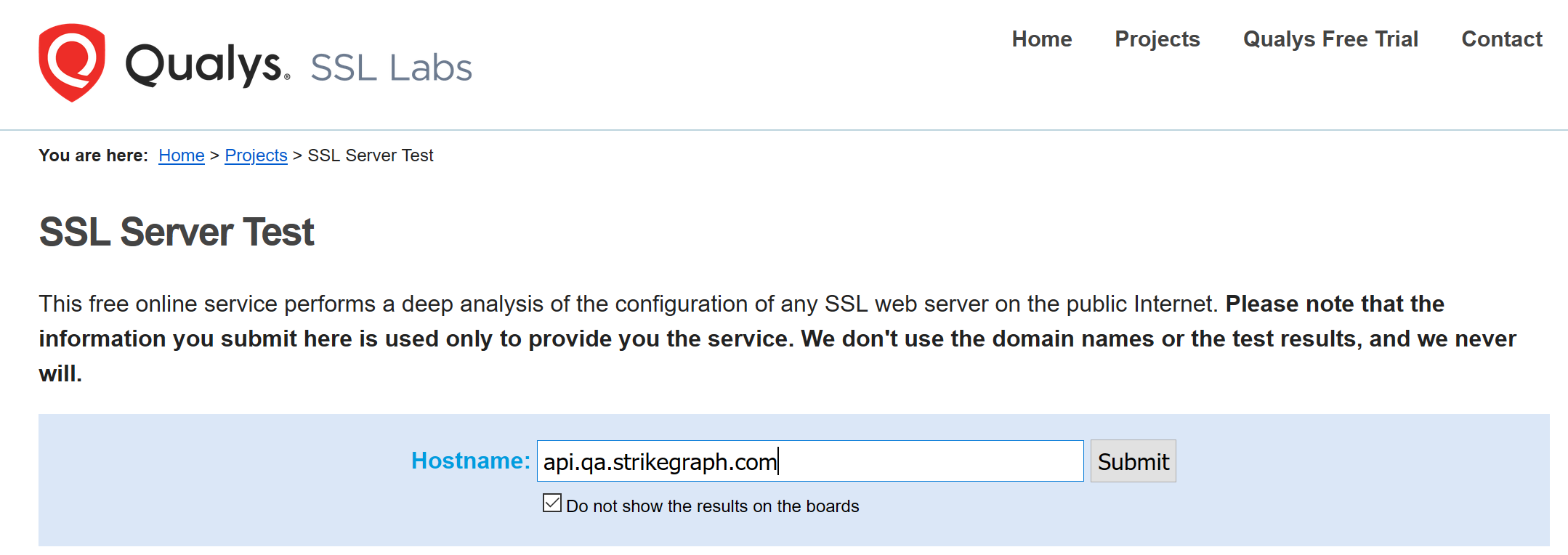Click the bold 'Please note that the' text
This screenshot has height=555, width=1568.
[1335, 304]
